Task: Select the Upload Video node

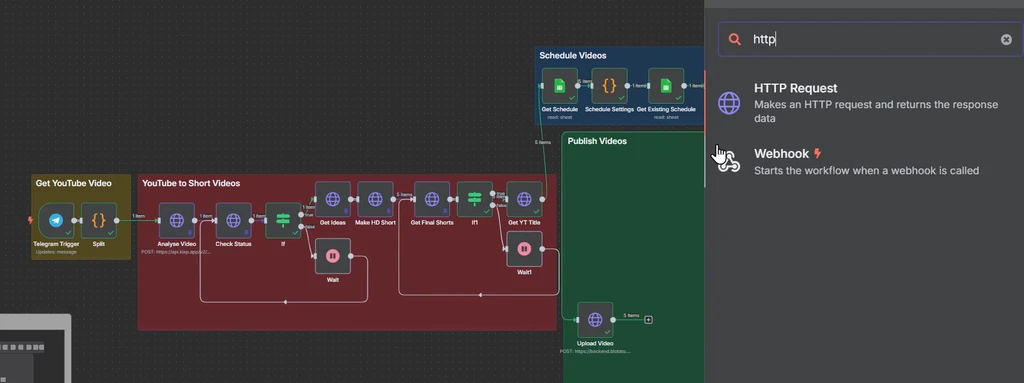Action: (x=595, y=320)
